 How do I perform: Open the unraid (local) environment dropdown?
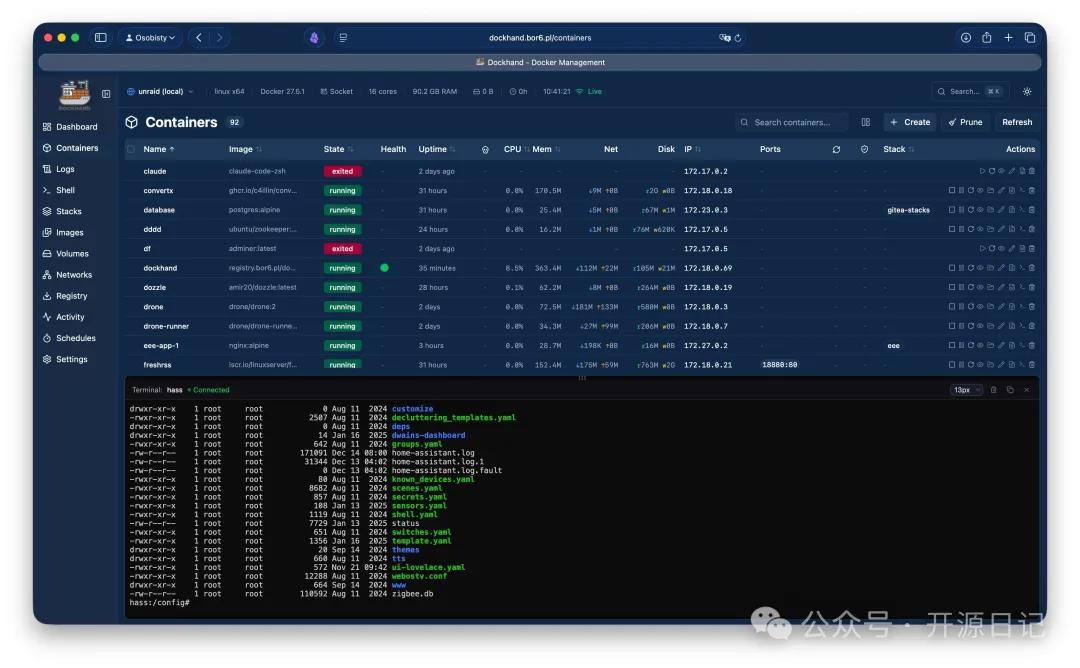[160, 92]
